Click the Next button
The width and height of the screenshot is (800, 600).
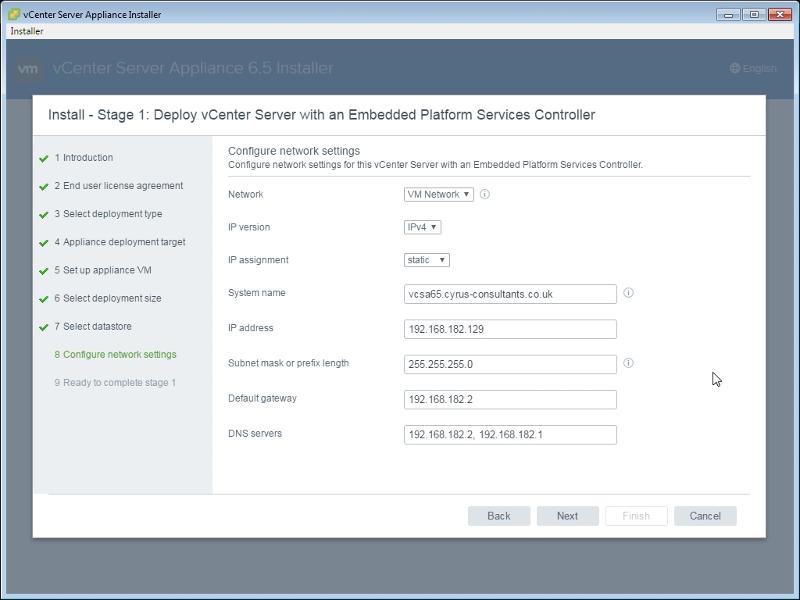(567, 516)
